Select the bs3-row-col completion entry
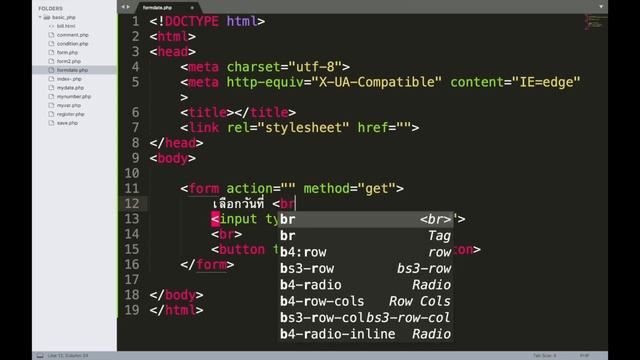The width and height of the screenshot is (640, 360). [366, 318]
